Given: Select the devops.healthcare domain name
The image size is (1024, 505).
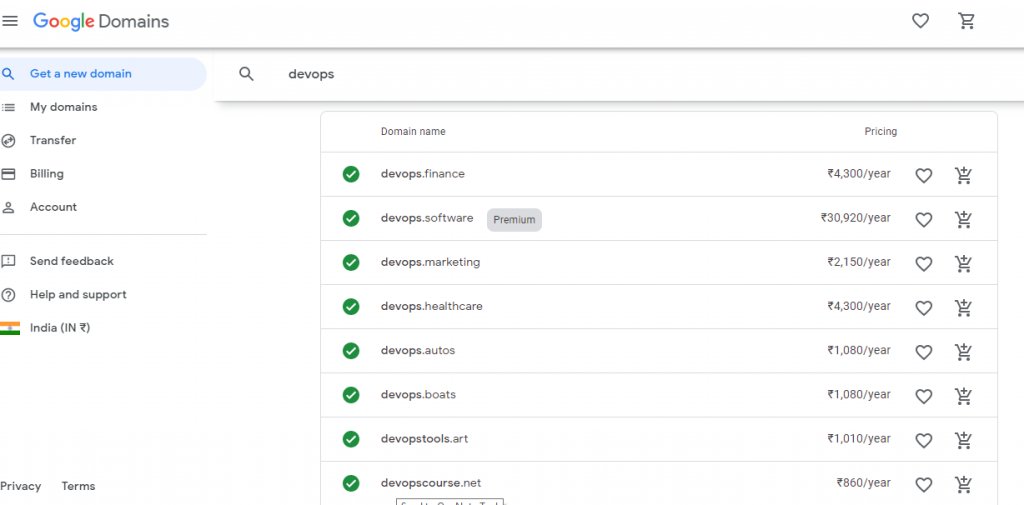Looking at the screenshot, I should click(432, 306).
